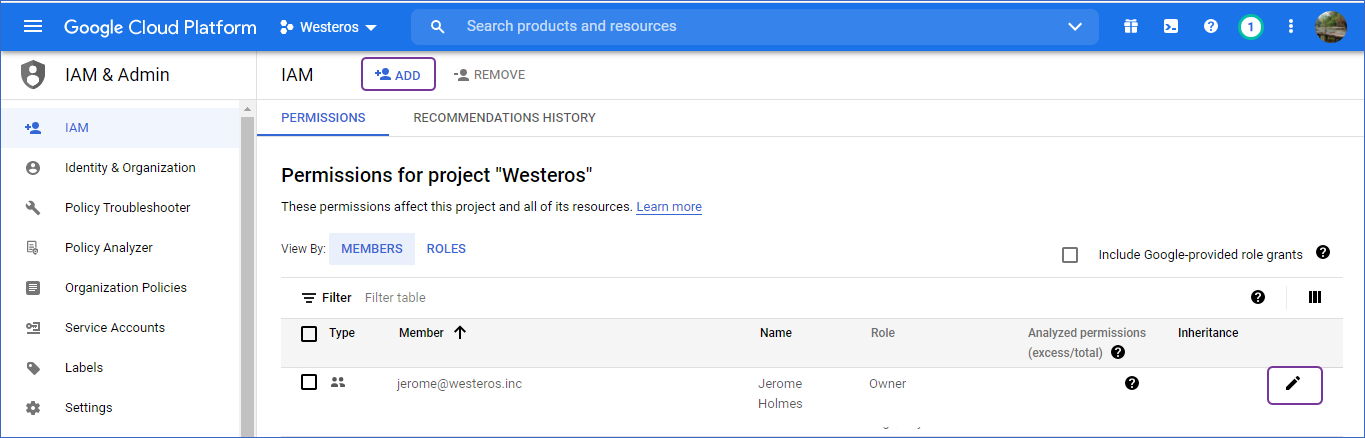Screen dimensions: 1365x438
Task: Click the group type icon for jerome
Action: [x=338, y=382]
